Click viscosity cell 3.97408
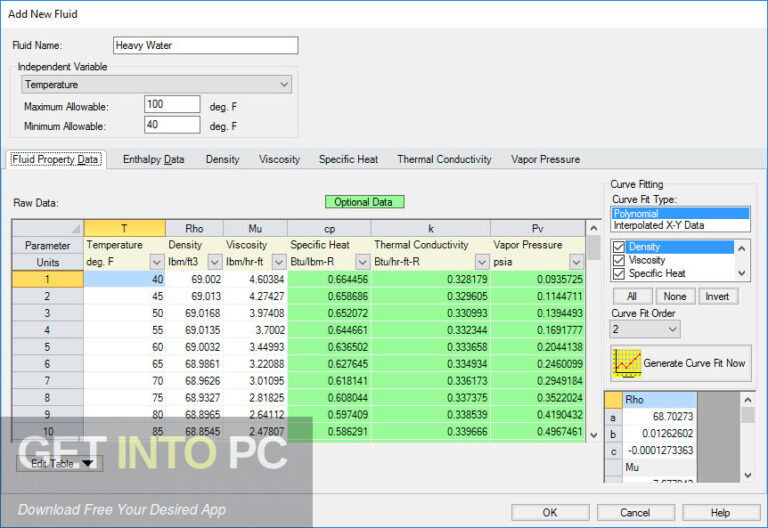768x528 pixels. pos(255,313)
